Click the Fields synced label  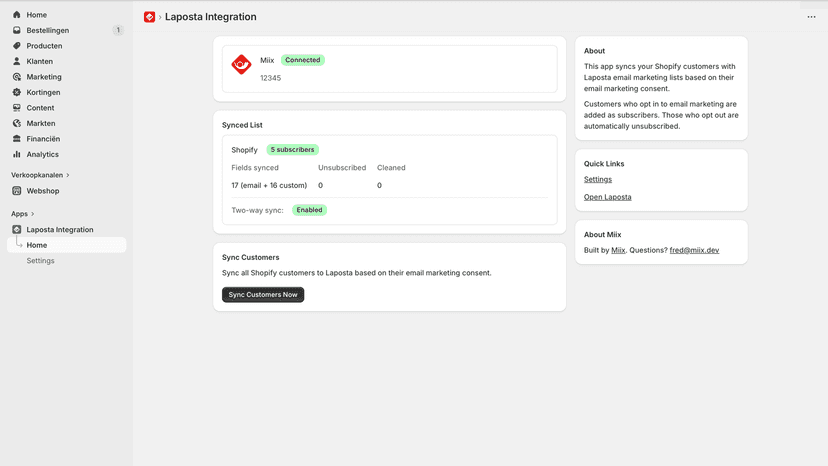tap(255, 167)
